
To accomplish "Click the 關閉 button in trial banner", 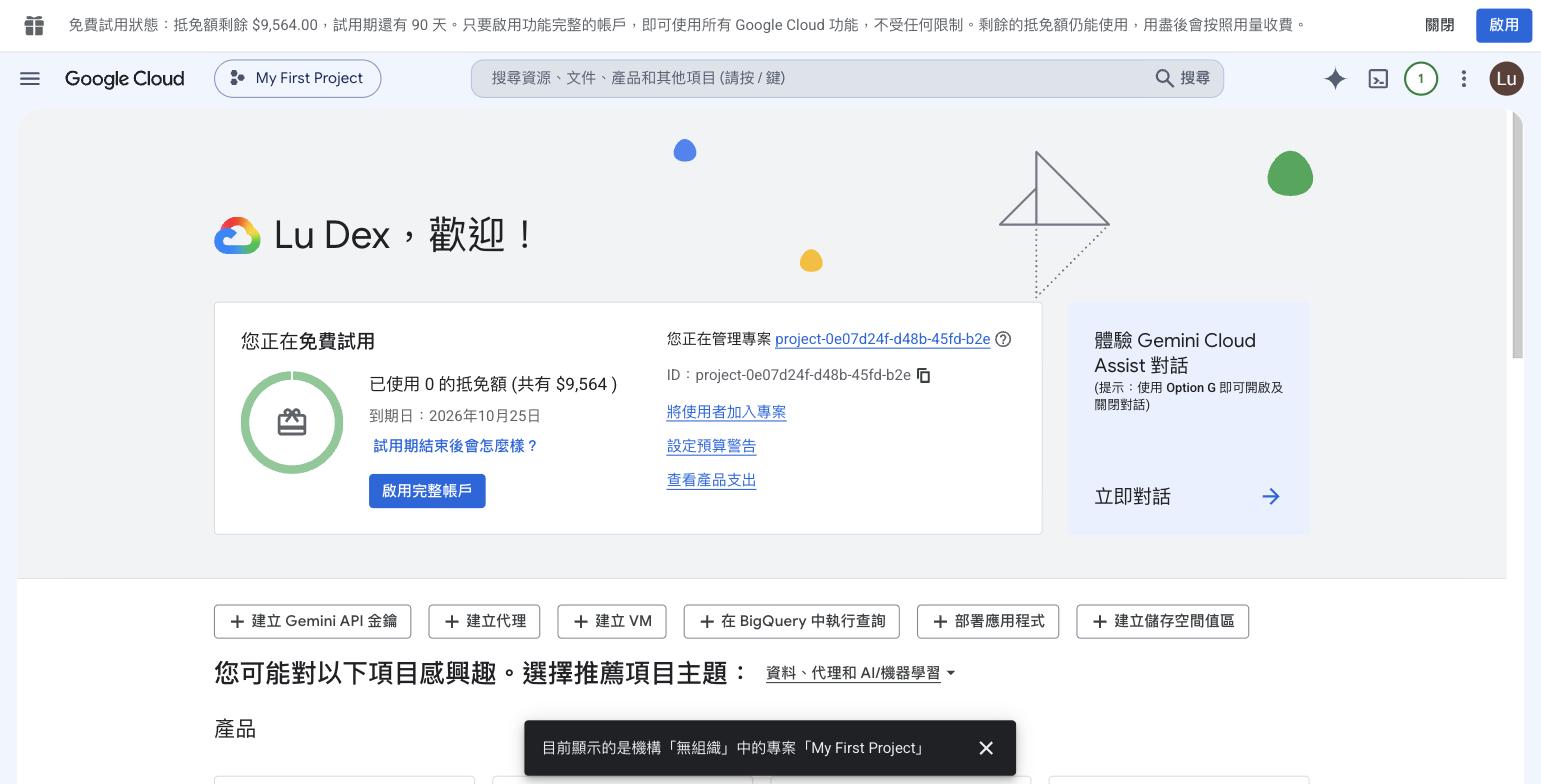I will [1440, 25].
